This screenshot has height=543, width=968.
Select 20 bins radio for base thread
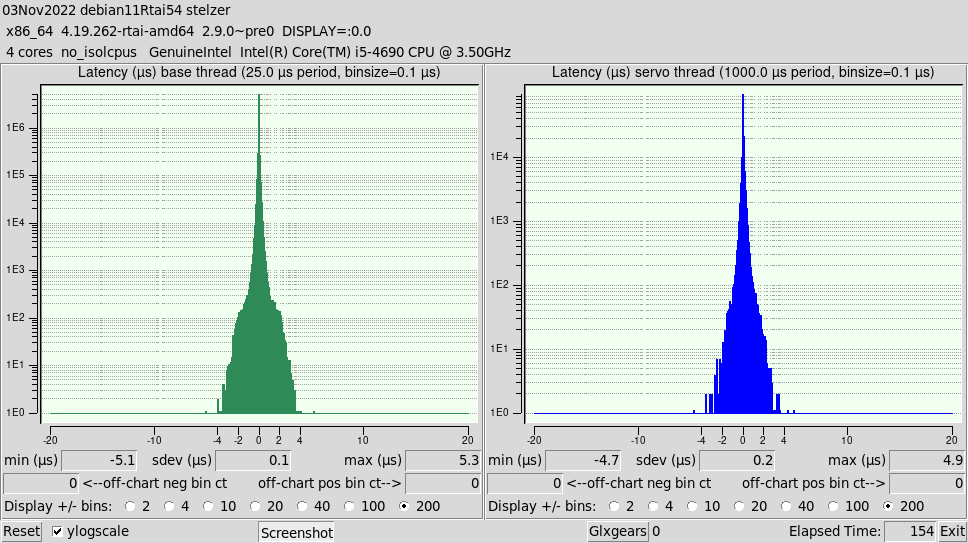pyautogui.click(x=255, y=506)
